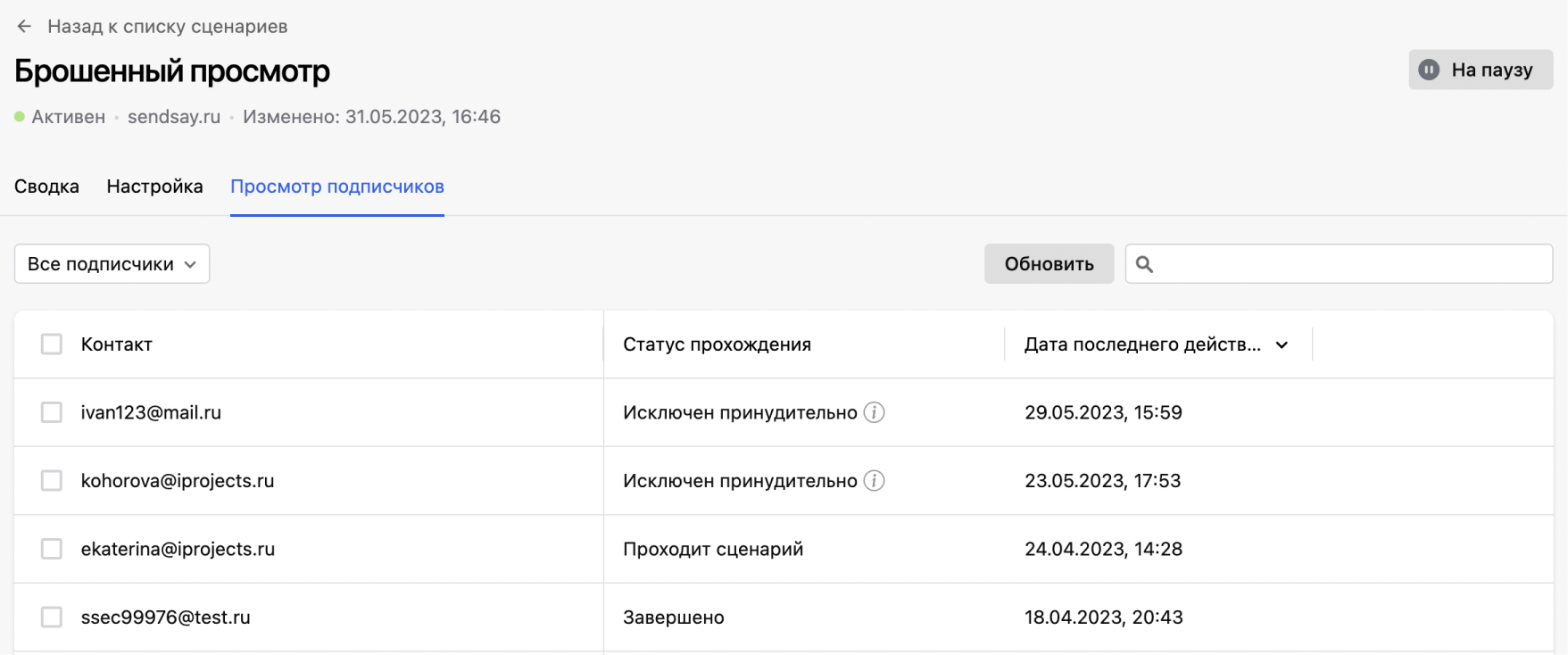
Task: Click the magnifier search icon
Action: [1145, 264]
